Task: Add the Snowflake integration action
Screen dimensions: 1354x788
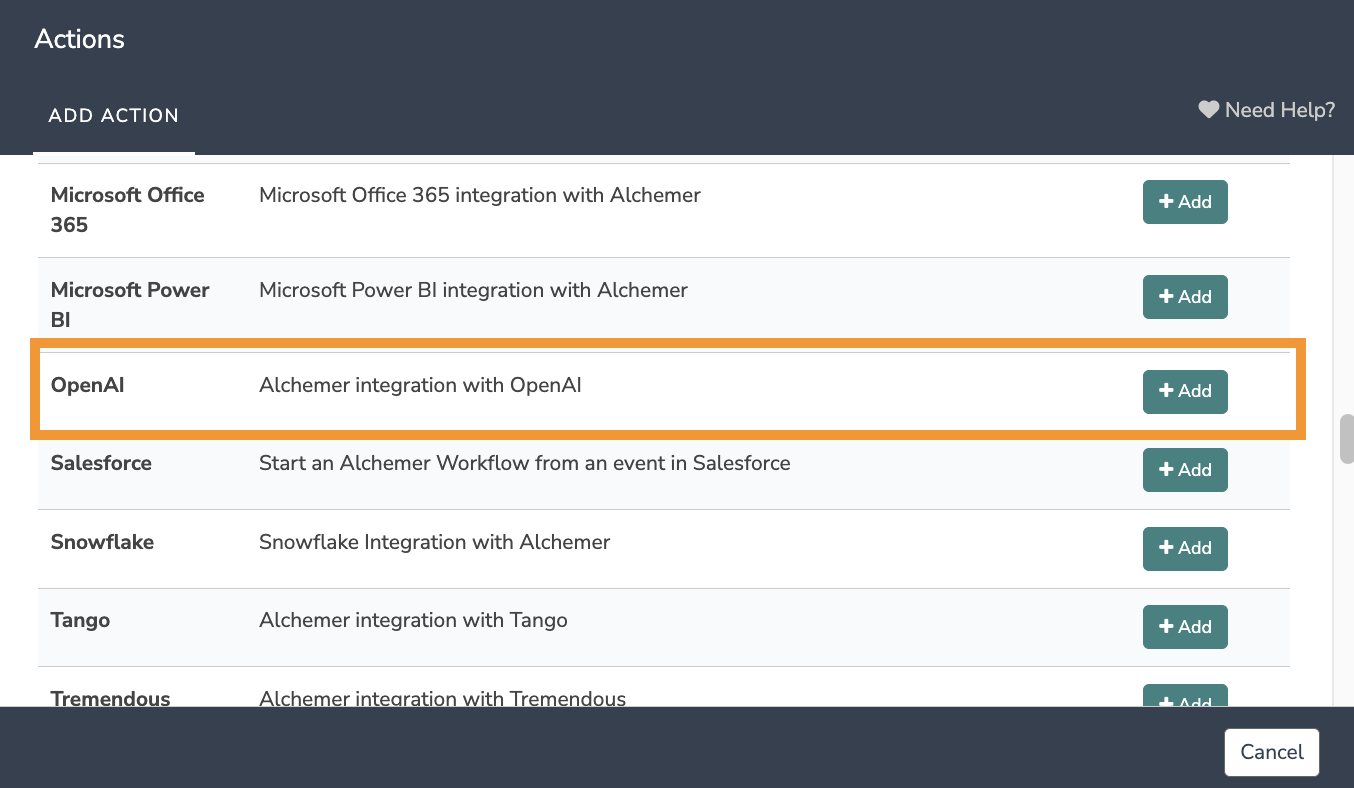Action: point(1185,548)
